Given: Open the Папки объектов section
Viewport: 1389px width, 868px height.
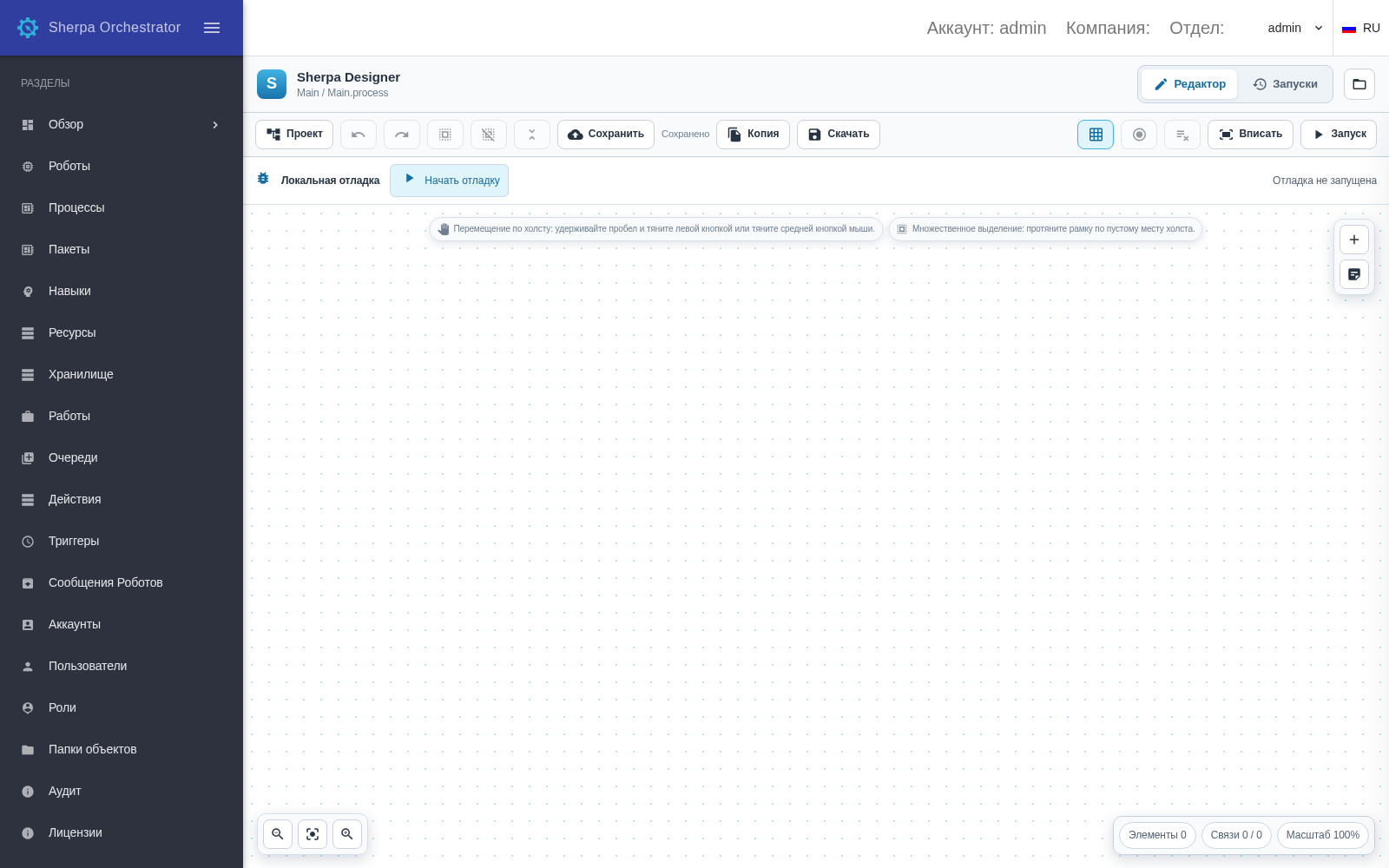Looking at the screenshot, I should 122,749.
